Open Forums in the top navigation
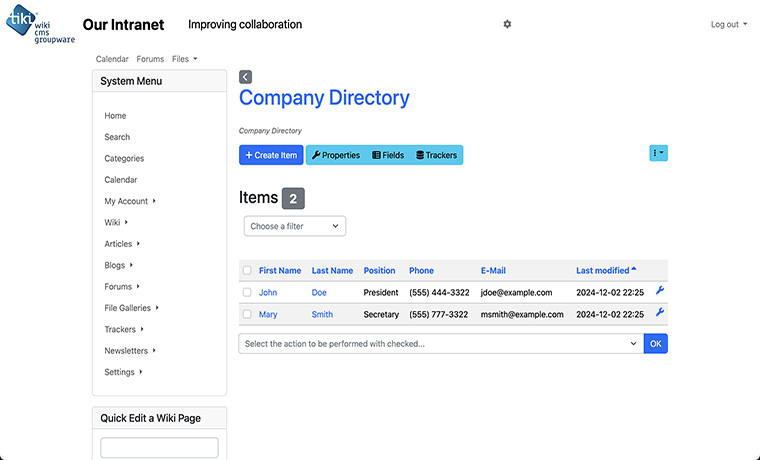Viewport: 760px width, 460px height. coord(150,59)
